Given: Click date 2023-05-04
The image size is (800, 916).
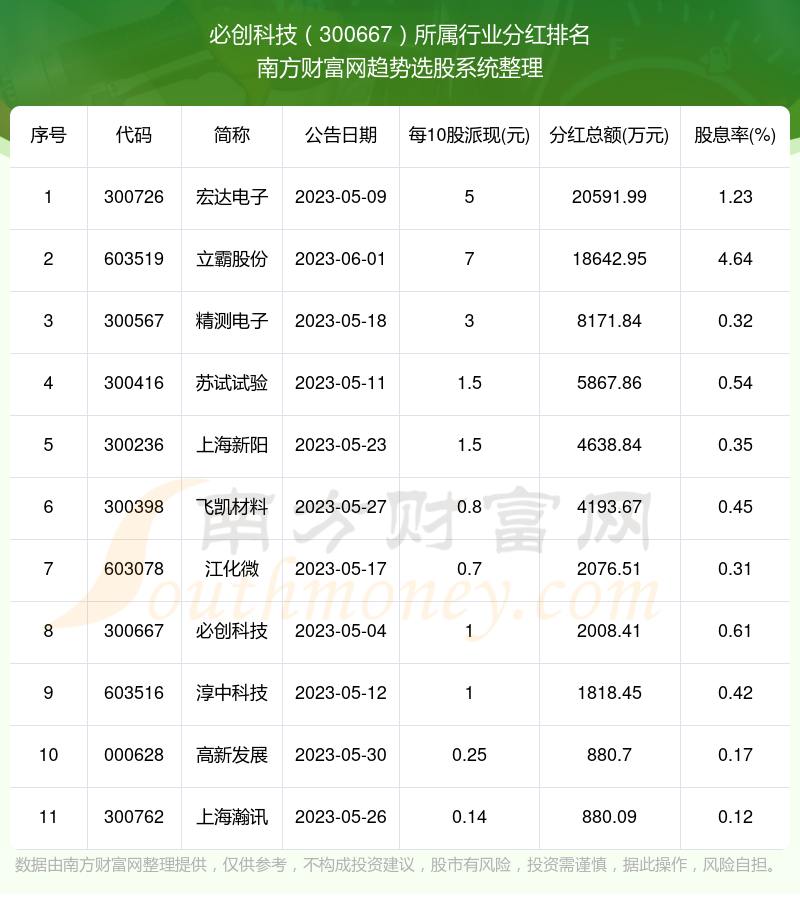Looking at the screenshot, I should (341, 631).
